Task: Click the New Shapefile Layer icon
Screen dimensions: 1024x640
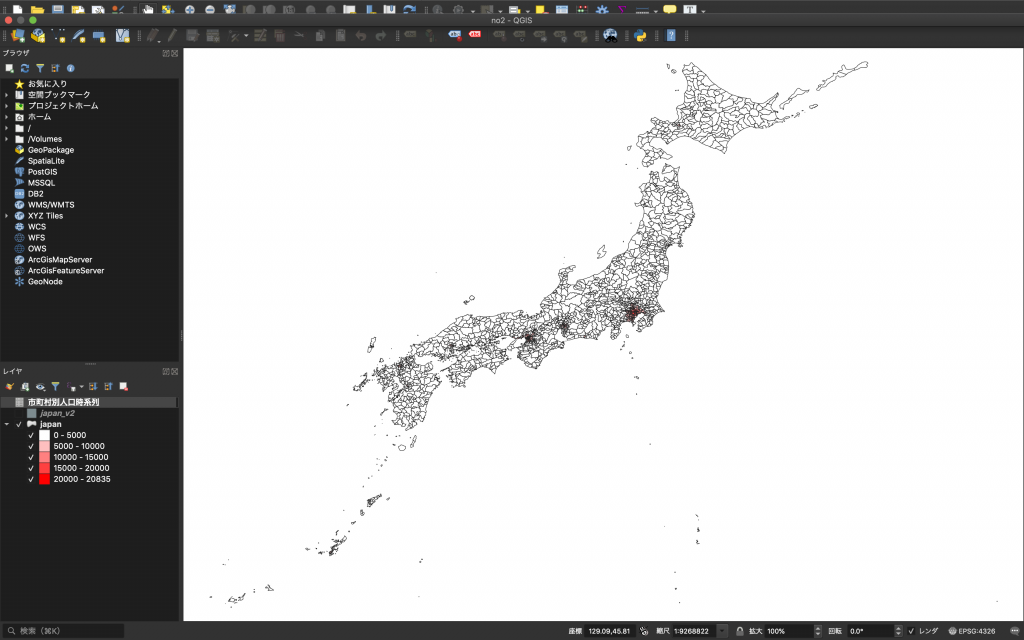Action: click(x=59, y=35)
